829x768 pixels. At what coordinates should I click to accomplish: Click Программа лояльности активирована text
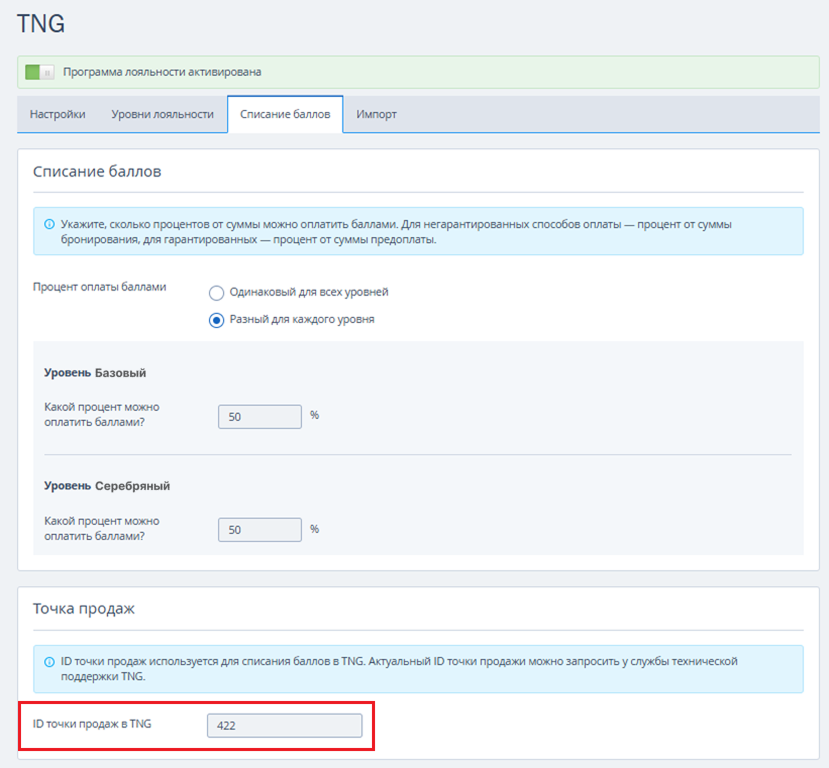(162, 72)
